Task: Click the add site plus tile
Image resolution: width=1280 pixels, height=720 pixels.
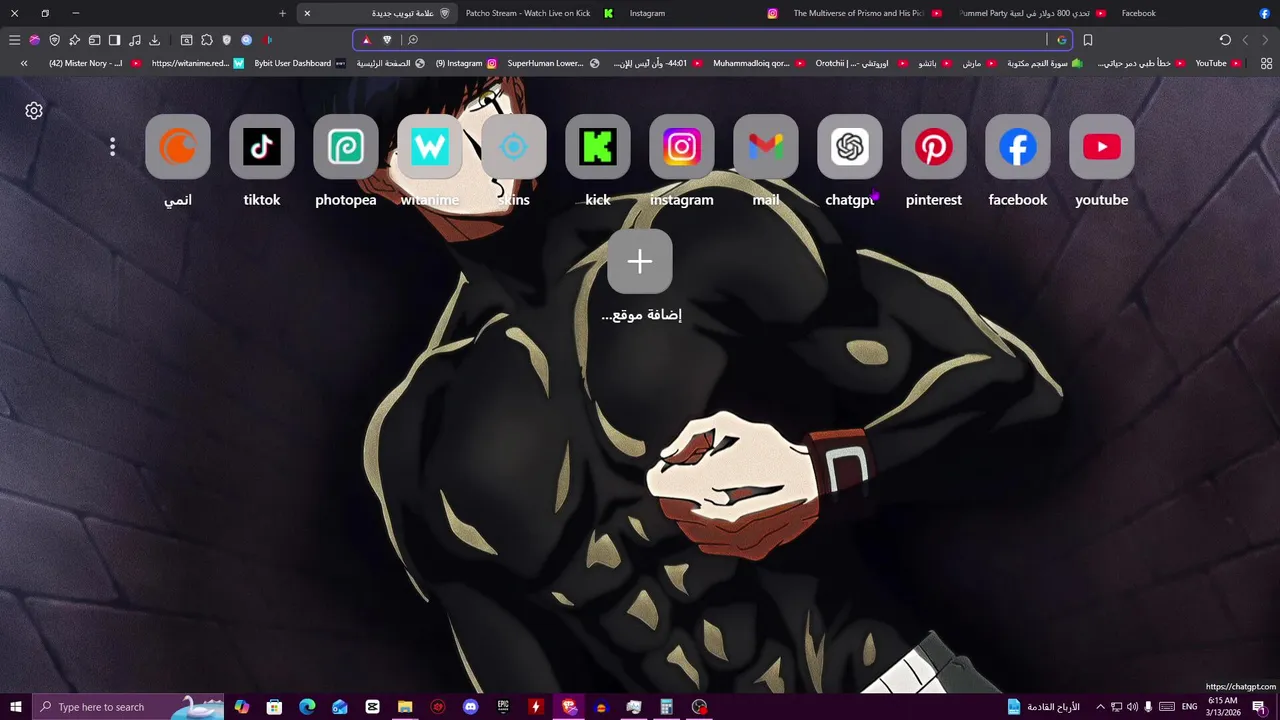Action: 640,261
